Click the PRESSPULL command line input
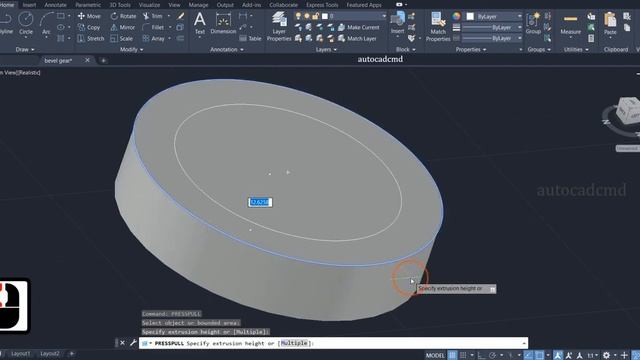 coord(333,343)
